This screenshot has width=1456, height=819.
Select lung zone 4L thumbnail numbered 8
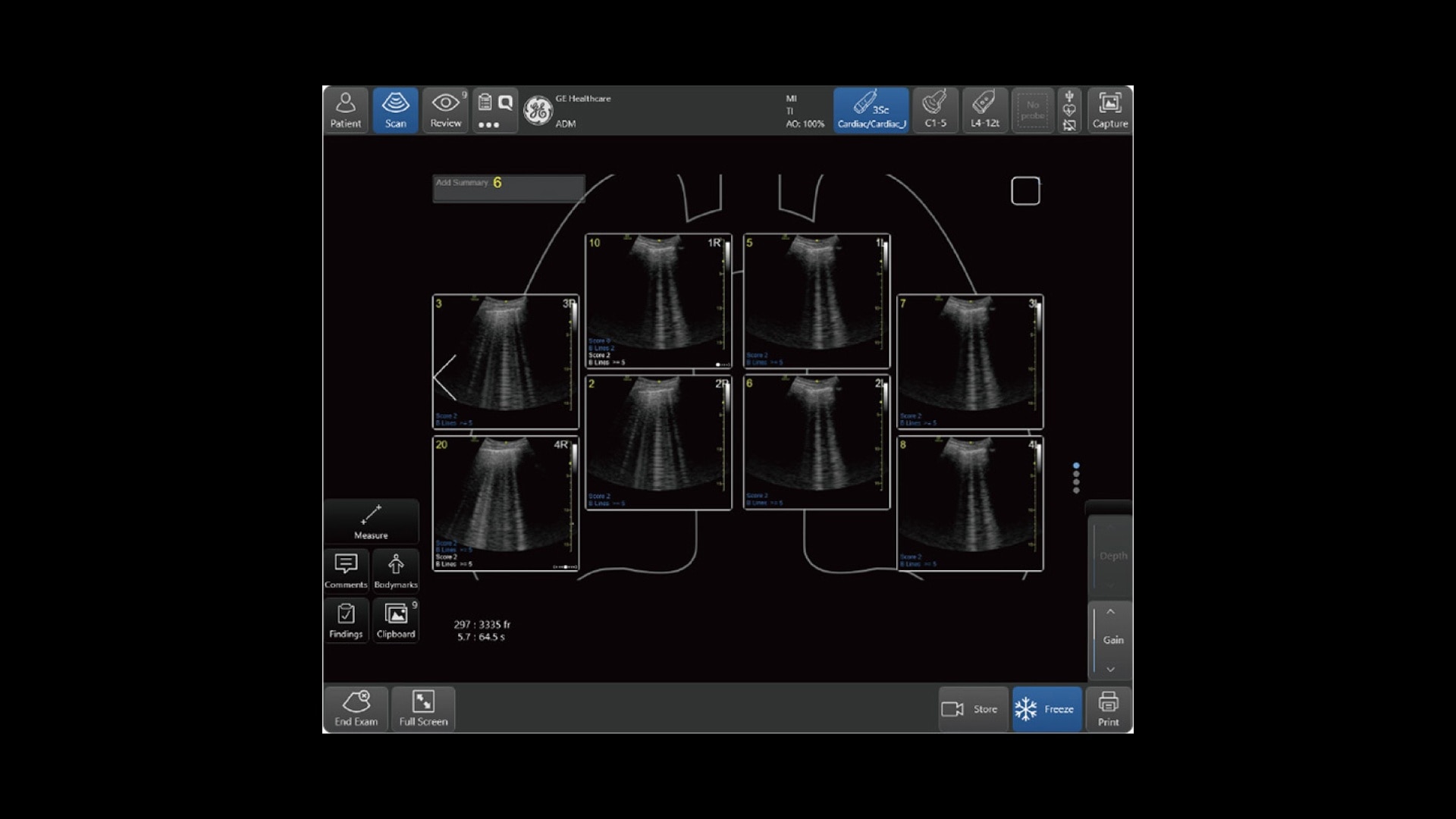pyautogui.click(x=970, y=504)
